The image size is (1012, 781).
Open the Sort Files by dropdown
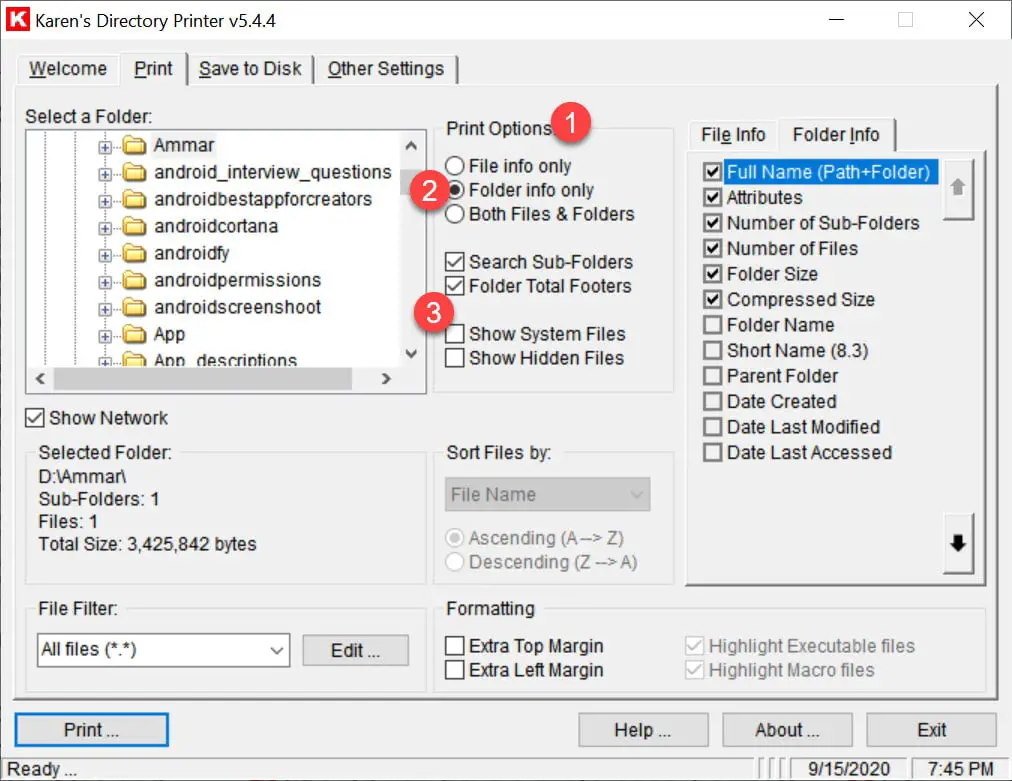coord(547,494)
